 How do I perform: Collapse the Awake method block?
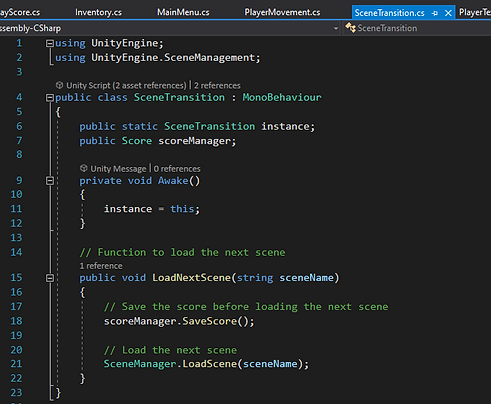[x=50, y=181]
